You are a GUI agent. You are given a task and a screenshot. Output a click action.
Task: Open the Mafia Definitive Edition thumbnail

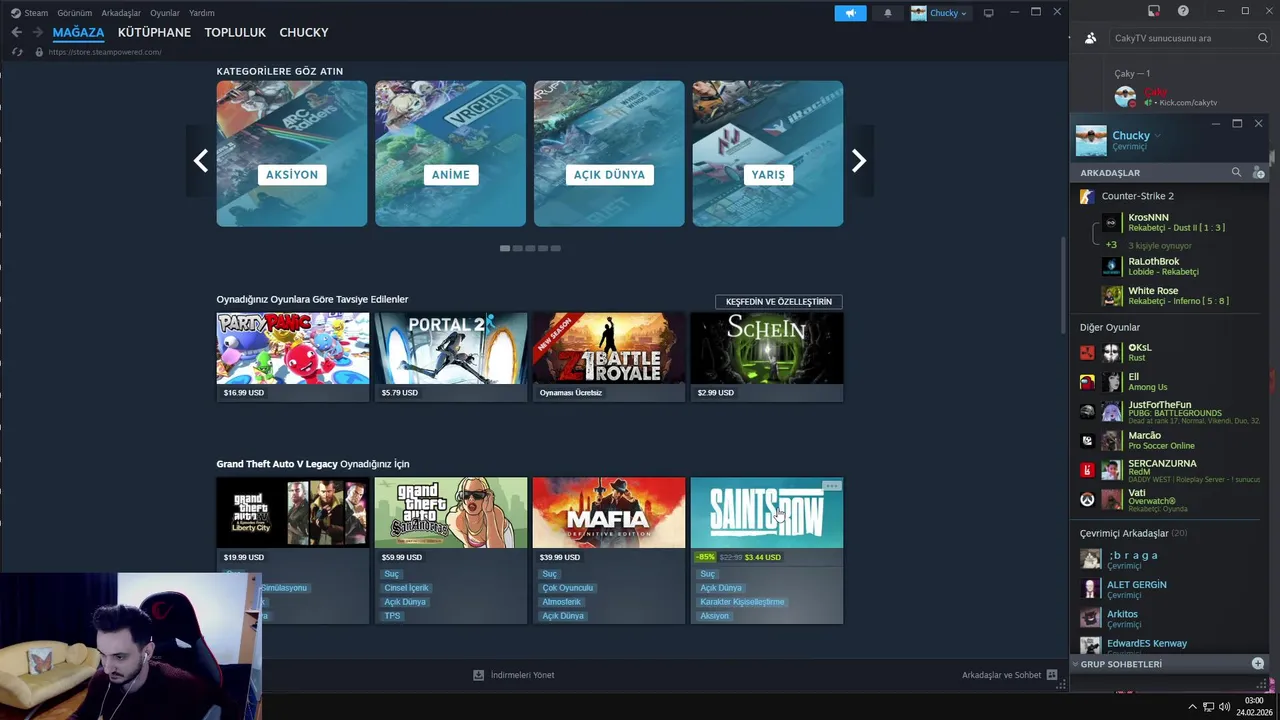609,513
